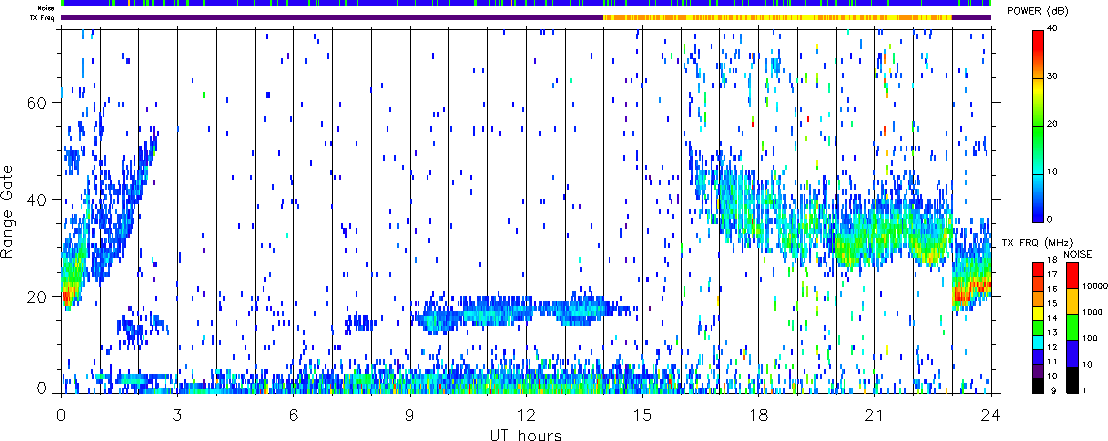
Task: Pick the purple block of the TX FRQ colorbar
Action: click(x=1039, y=372)
